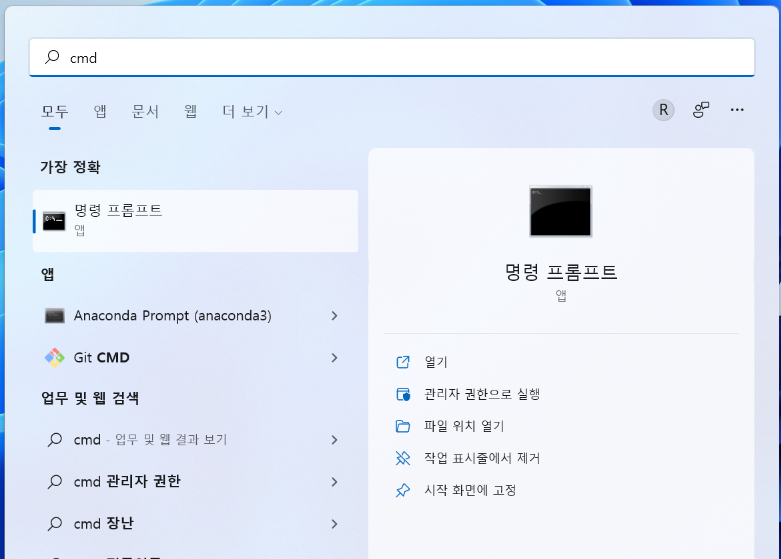781x559 pixels.
Task: Click the 명령 프롬프트 icon in best match
Action: [x=54, y=221]
